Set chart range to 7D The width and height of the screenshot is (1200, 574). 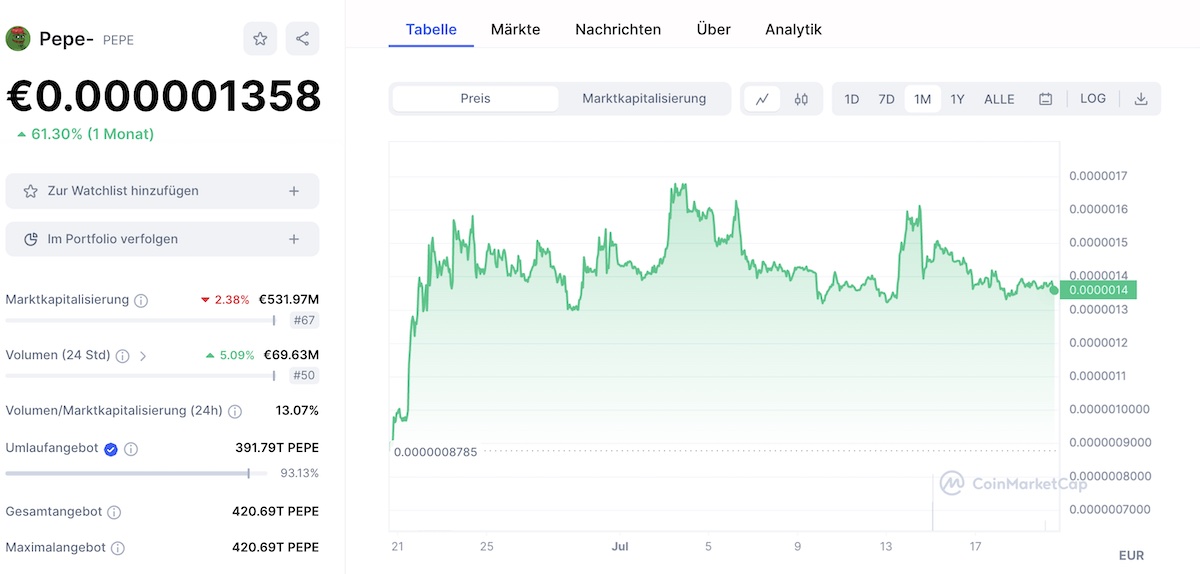click(886, 99)
